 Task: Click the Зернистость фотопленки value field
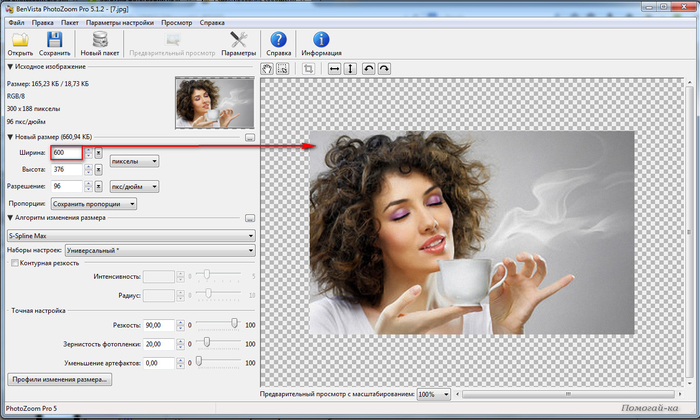159,344
